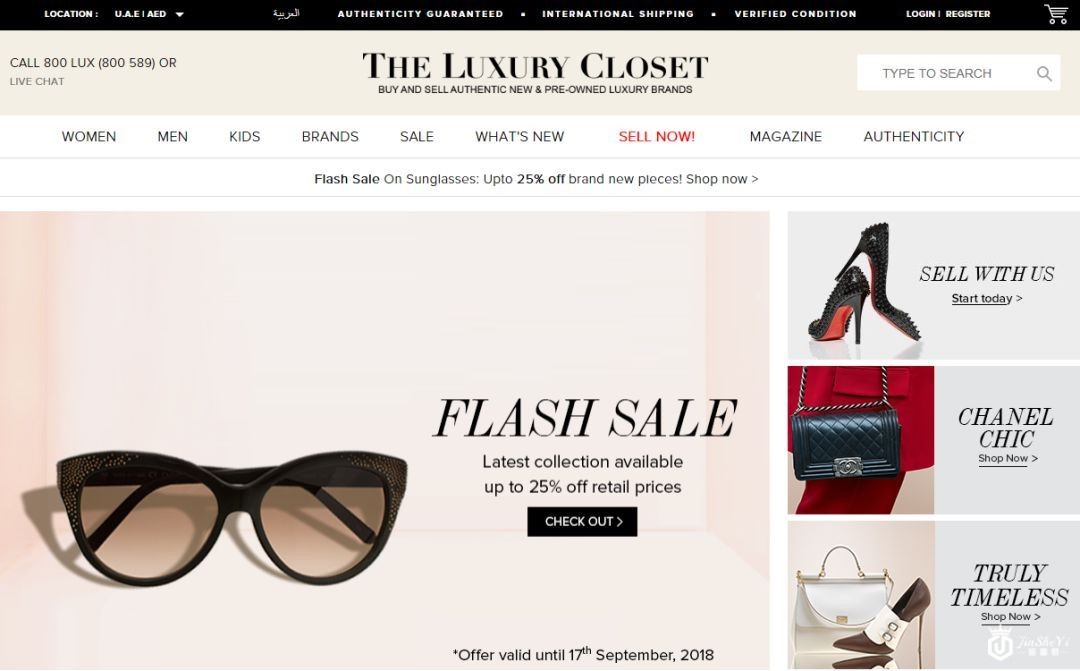Click the Flash Sale sunglasses Shop now banner
This screenshot has width=1080, height=671.
[x=536, y=179]
